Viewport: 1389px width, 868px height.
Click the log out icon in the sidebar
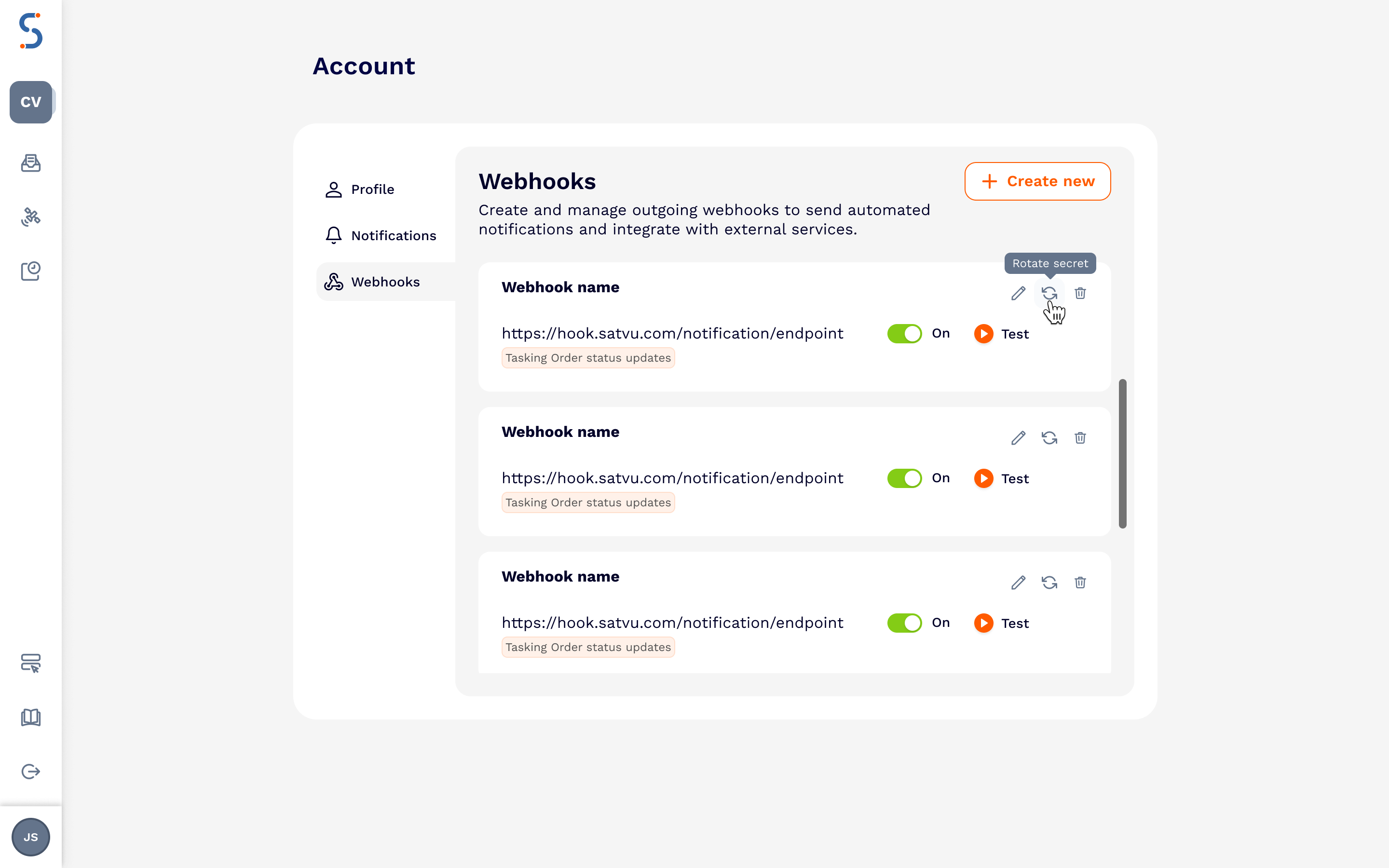coord(31,771)
